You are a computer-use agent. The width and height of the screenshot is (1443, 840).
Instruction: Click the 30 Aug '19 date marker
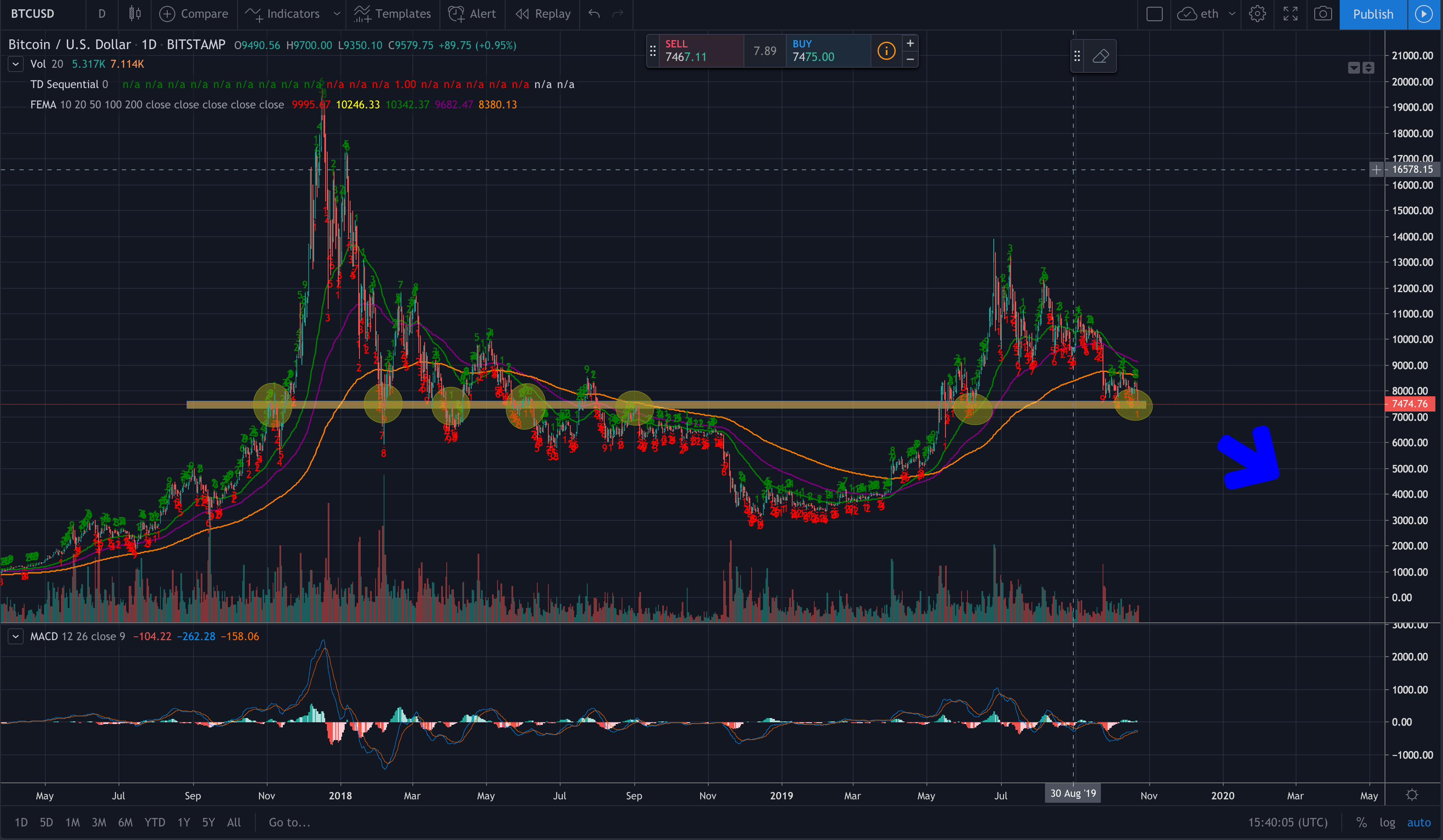point(1073,793)
